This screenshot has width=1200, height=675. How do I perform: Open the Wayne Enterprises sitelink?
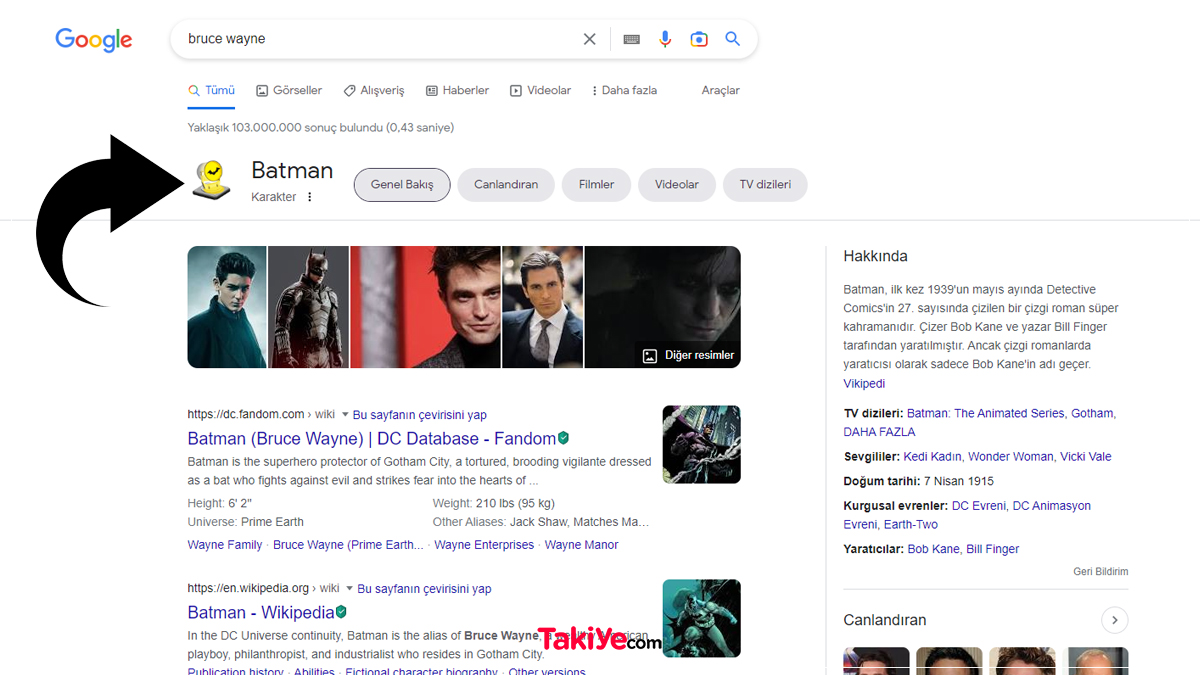pos(484,545)
